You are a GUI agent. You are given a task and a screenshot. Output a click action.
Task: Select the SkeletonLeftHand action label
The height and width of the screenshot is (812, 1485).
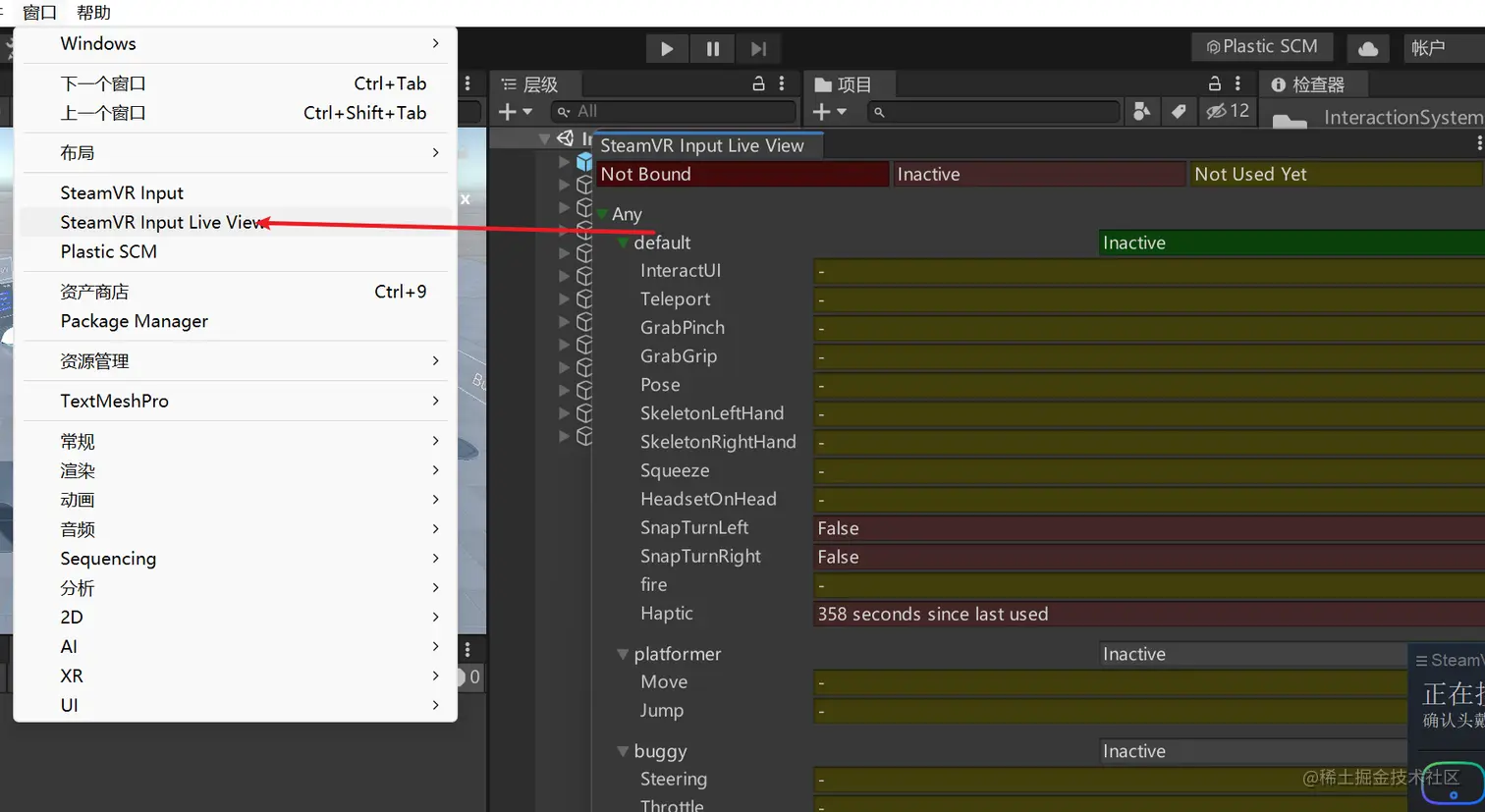pyautogui.click(x=712, y=413)
